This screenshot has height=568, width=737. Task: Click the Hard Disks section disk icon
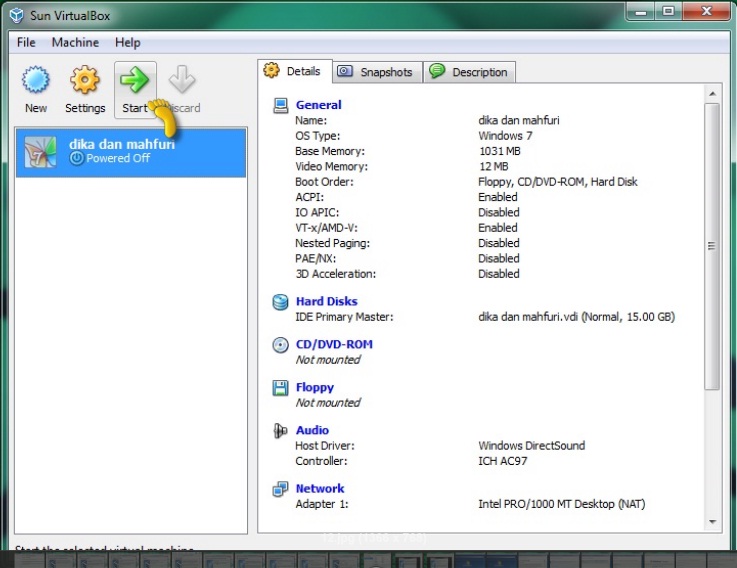tap(281, 302)
